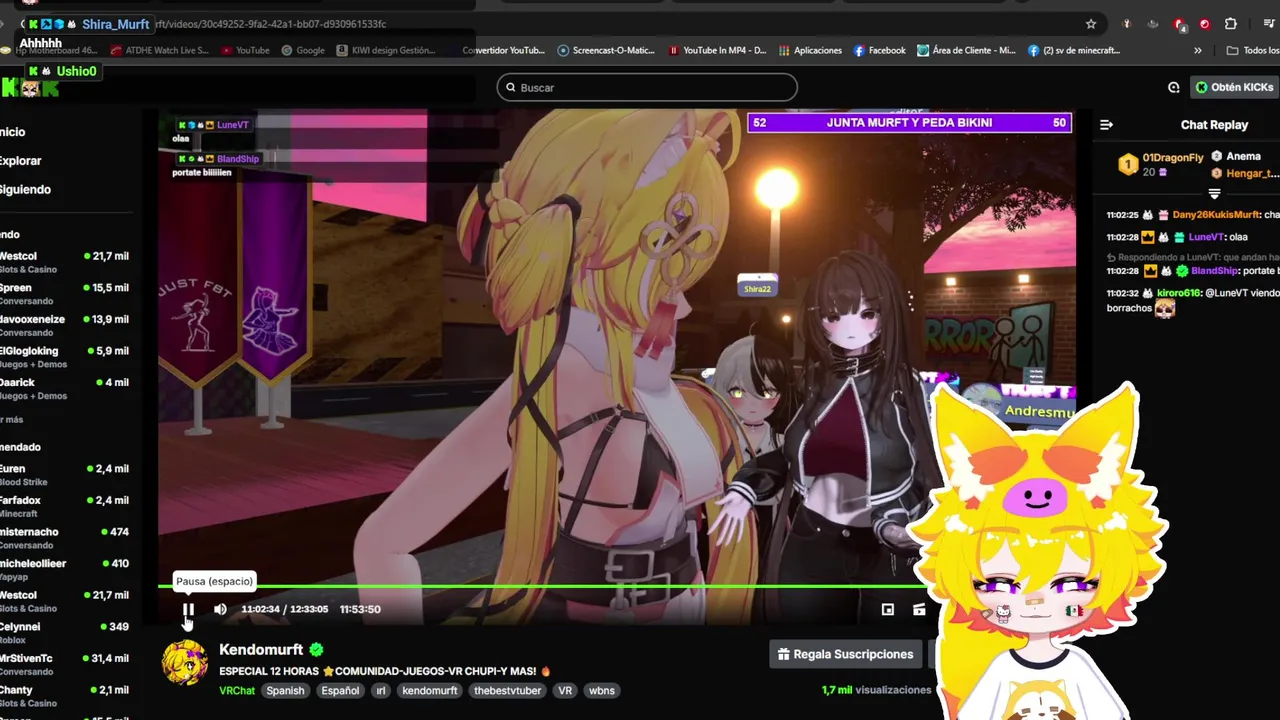Viewport: 1280px width, 720px height.
Task: Open the Facebook bookmark
Action: point(880,50)
